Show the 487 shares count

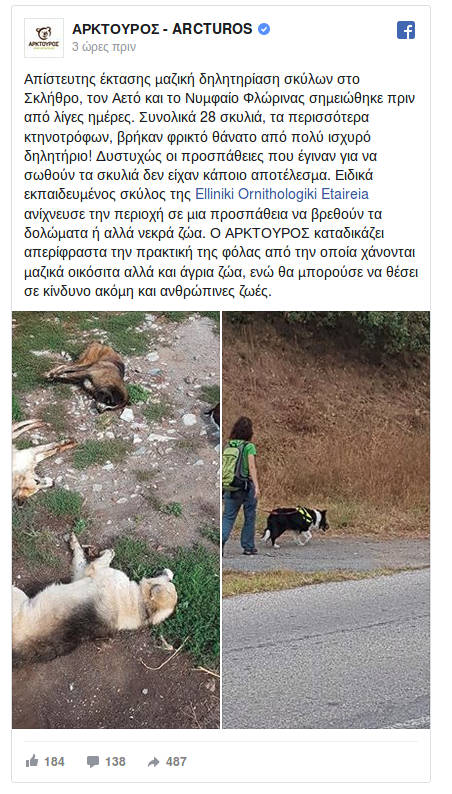[x=176, y=762]
